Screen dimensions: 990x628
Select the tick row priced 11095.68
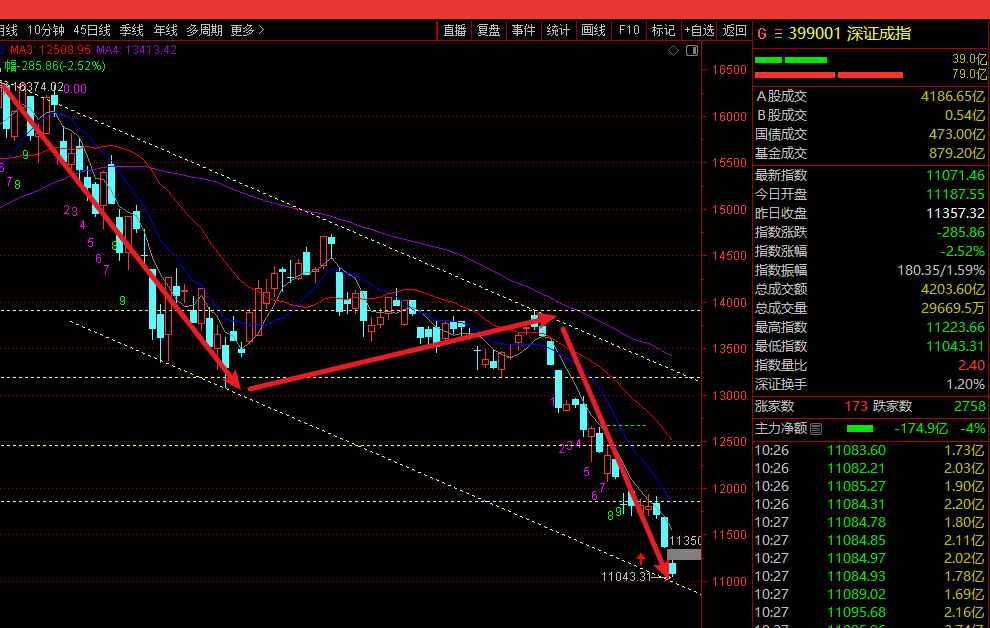(x=871, y=612)
